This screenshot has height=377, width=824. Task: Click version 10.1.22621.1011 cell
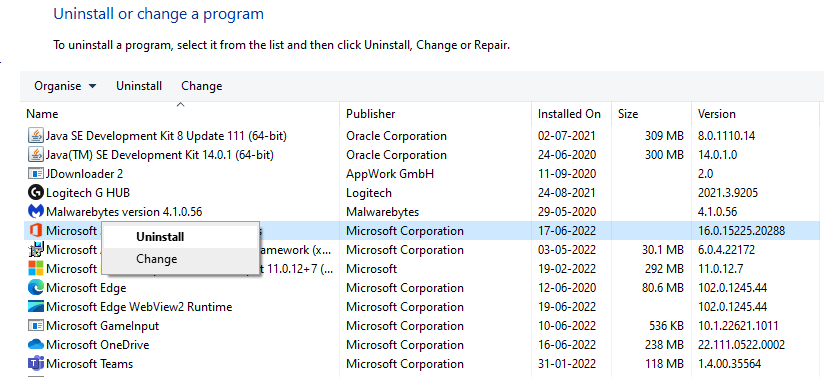click(738, 325)
